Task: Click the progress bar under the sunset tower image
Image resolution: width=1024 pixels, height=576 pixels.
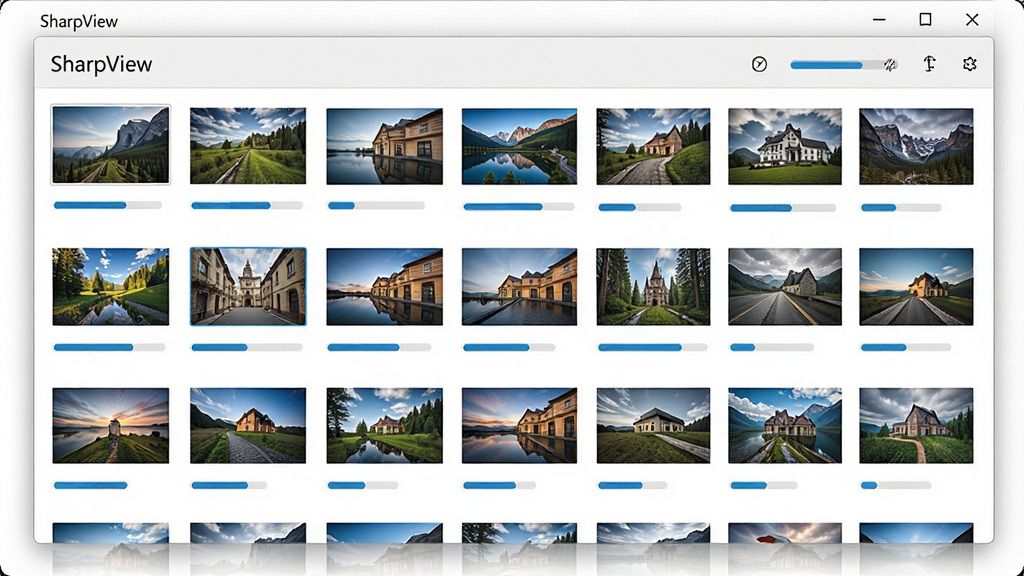Action: click(x=90, y=485)
